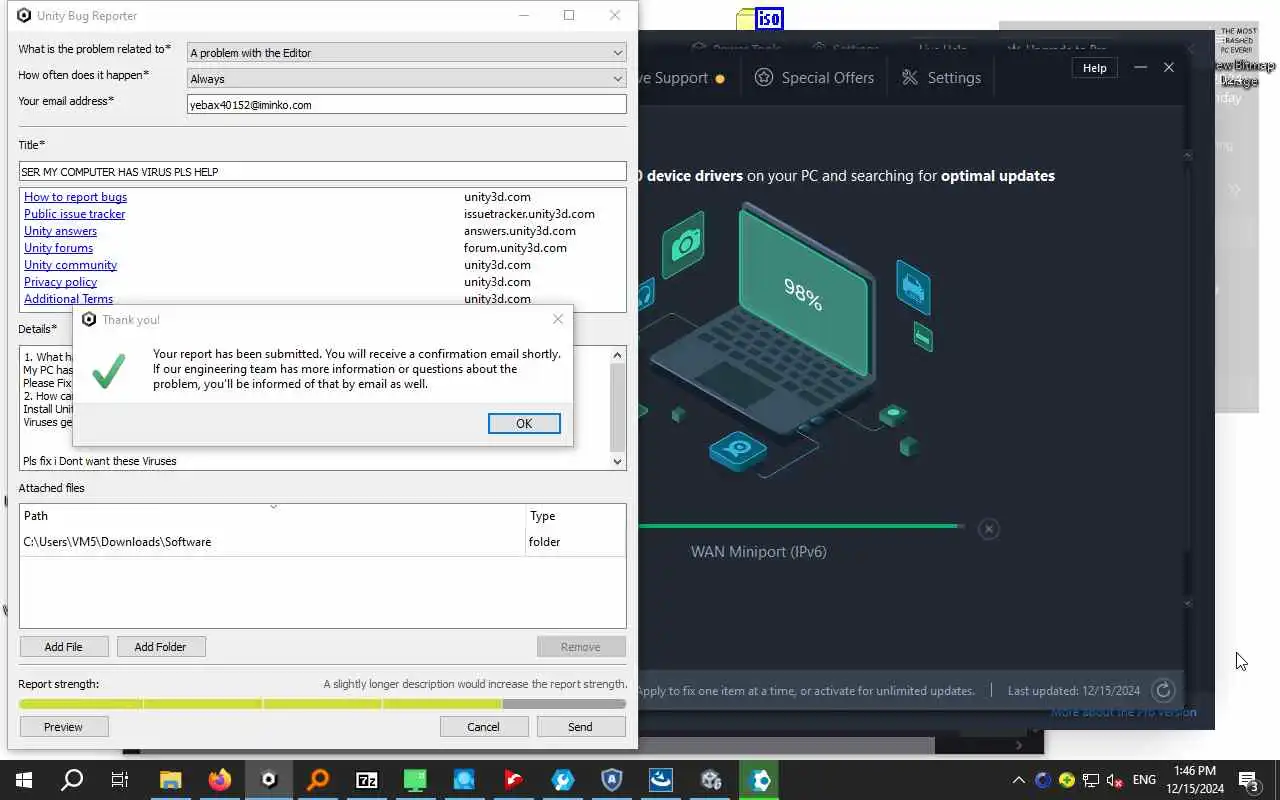This screenshot has height=800, width=1280.
Task: Open the ISO file icon on desktop
Action: 760,19
